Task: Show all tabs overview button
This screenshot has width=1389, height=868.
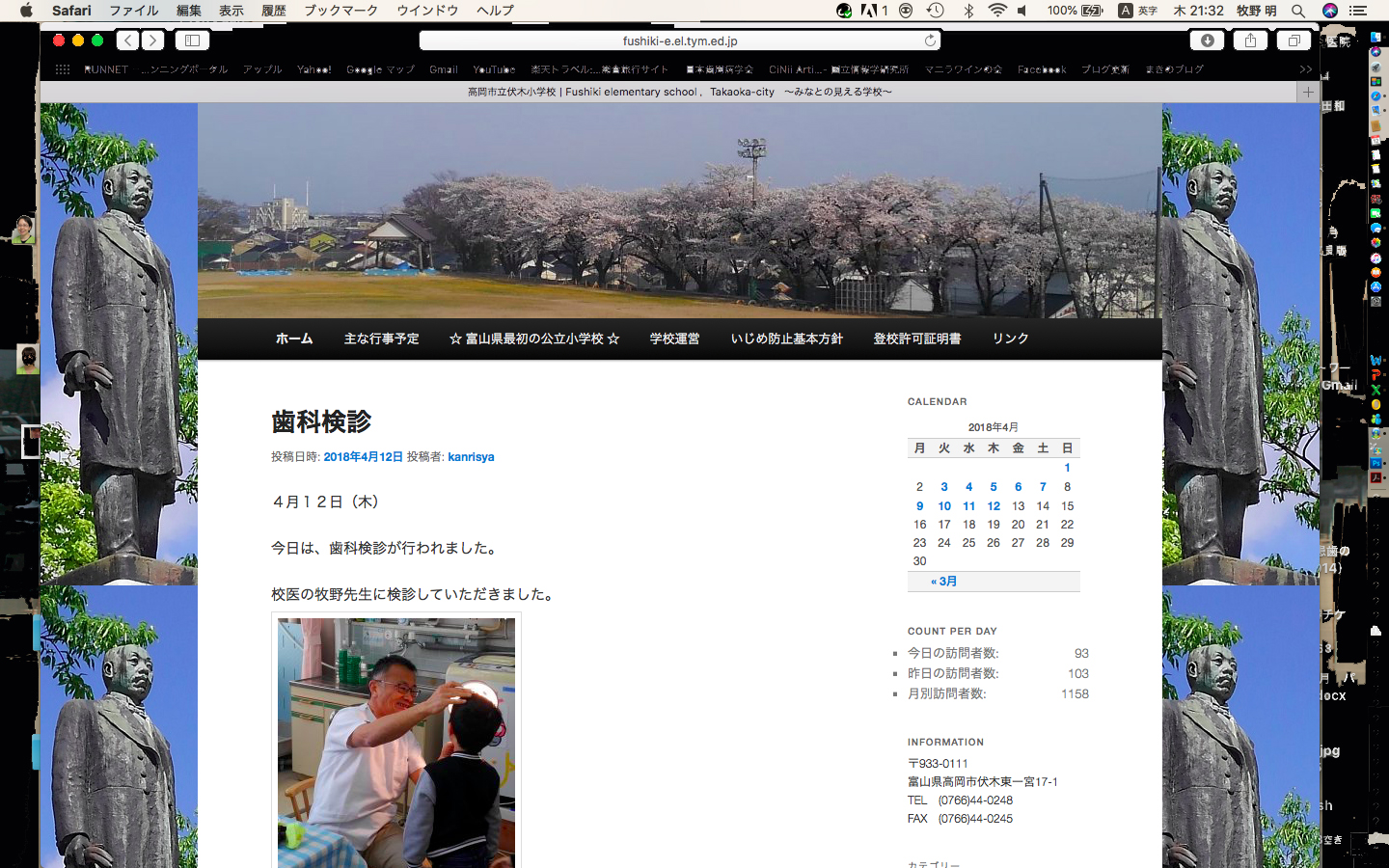Action: (x=1294, y=41)
